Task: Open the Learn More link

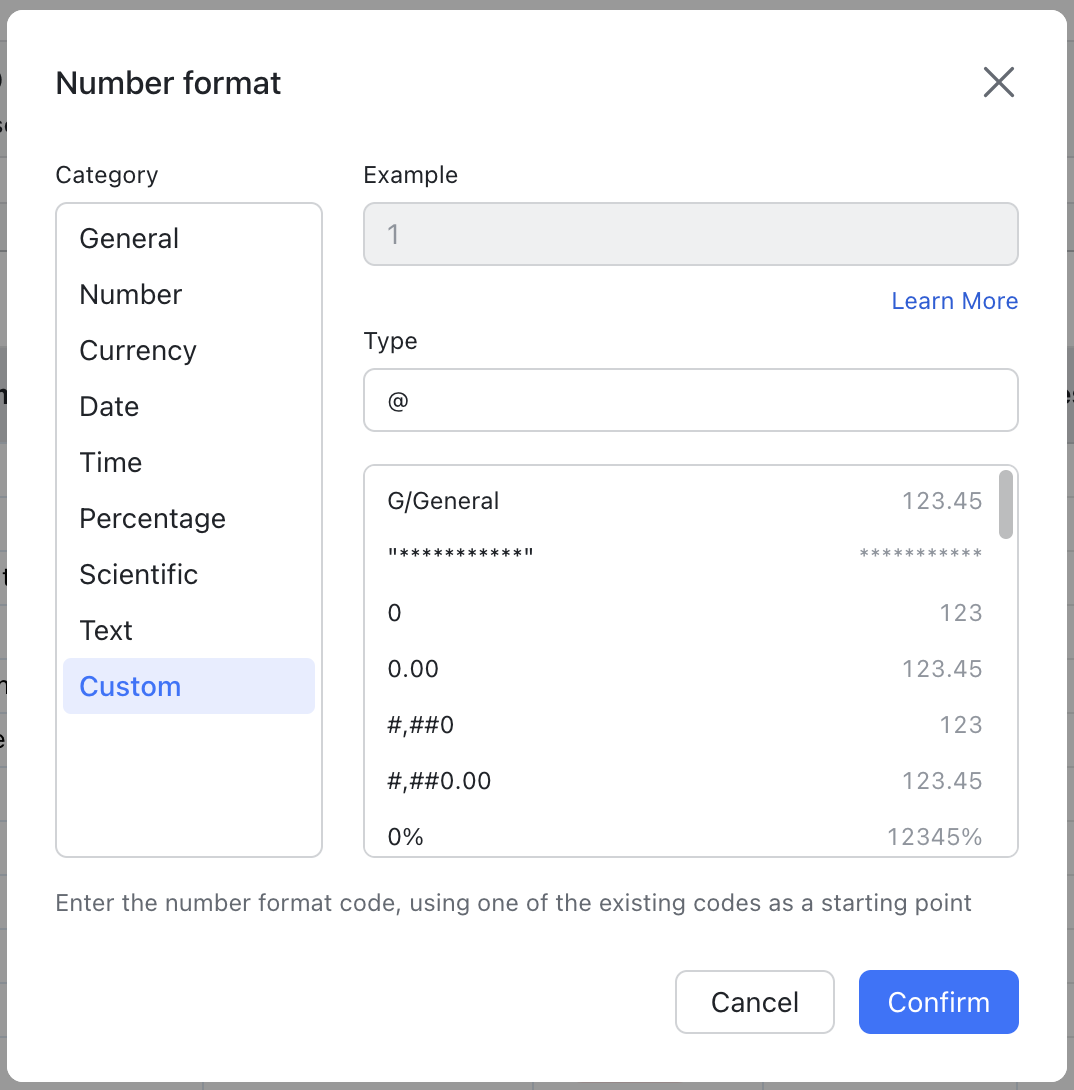Action: (x=954, y=300)
